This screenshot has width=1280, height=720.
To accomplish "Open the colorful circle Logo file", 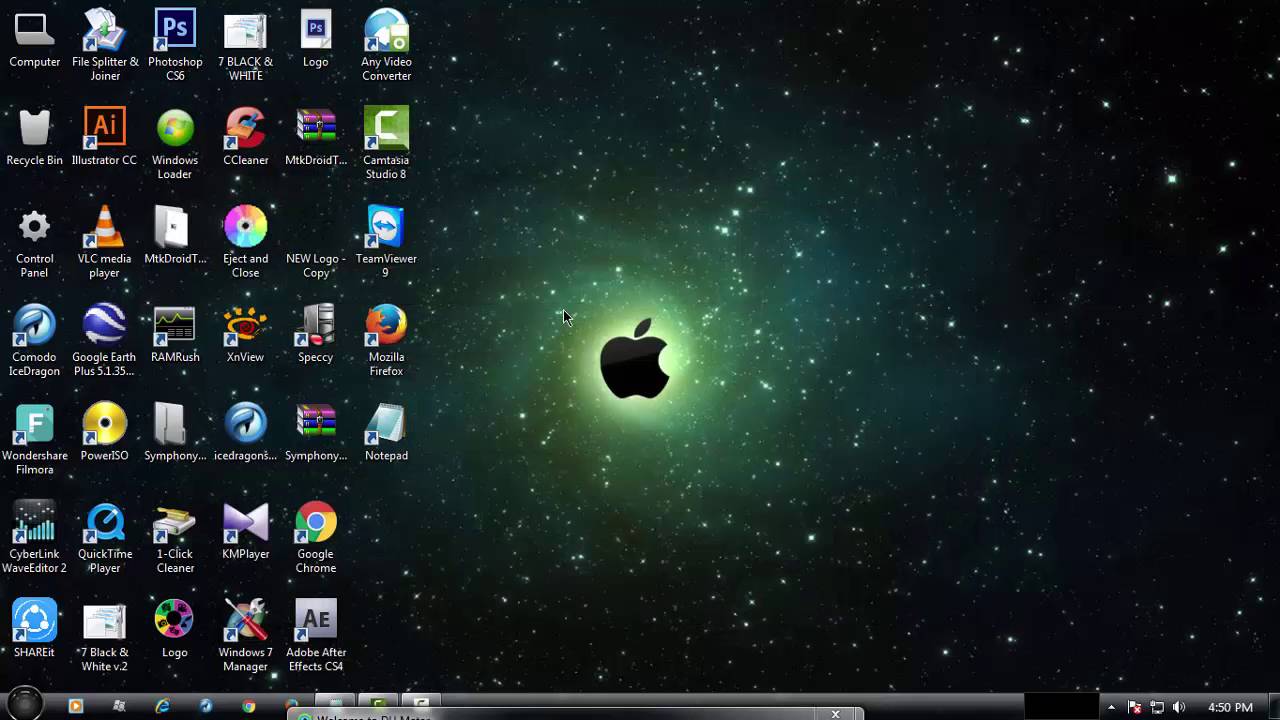I will click(x=175, y=630).
